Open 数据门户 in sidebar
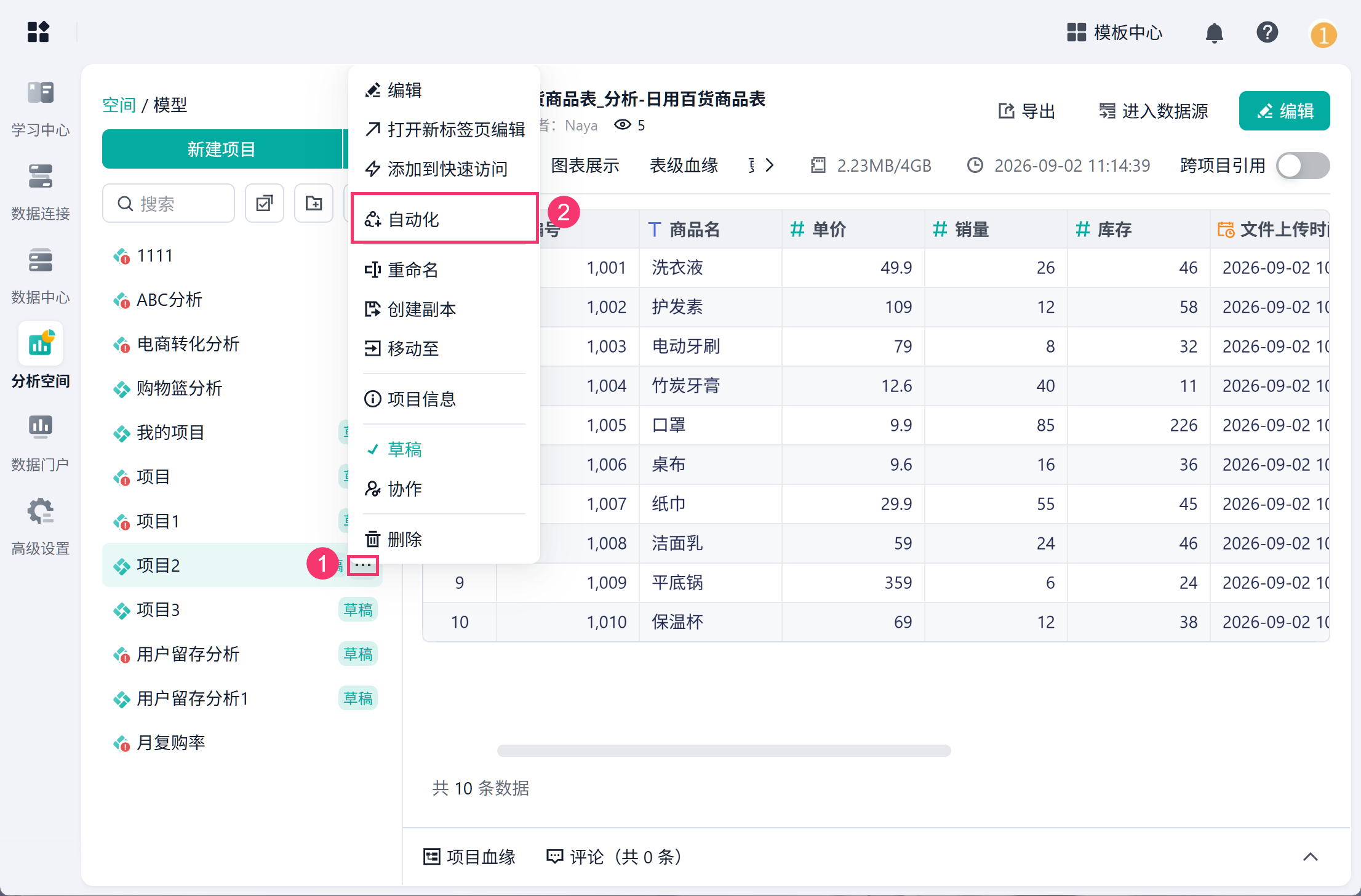Screen dimensions: 1361x896 [41, 444]
